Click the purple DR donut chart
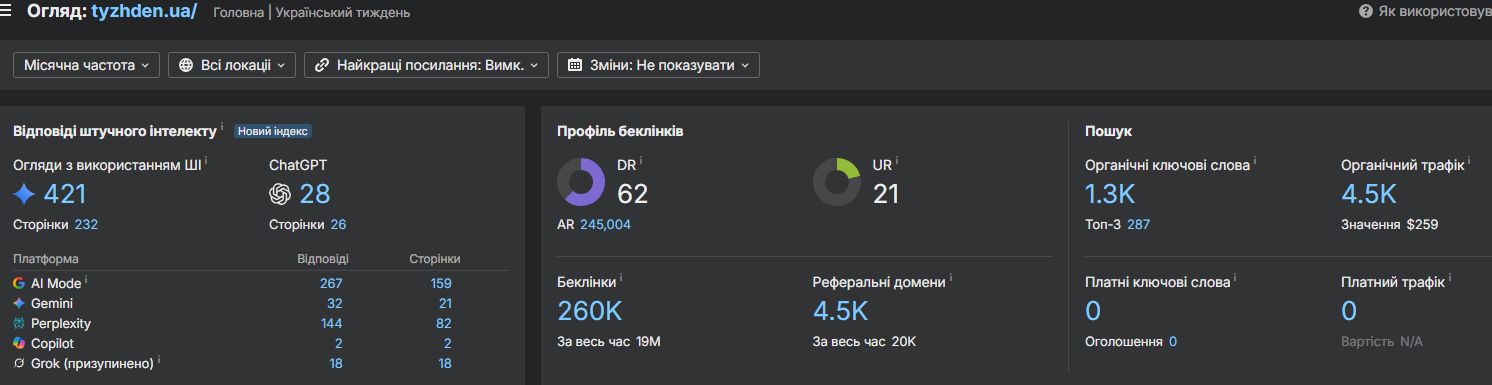 pyautogui.click(x=581, y=183)
